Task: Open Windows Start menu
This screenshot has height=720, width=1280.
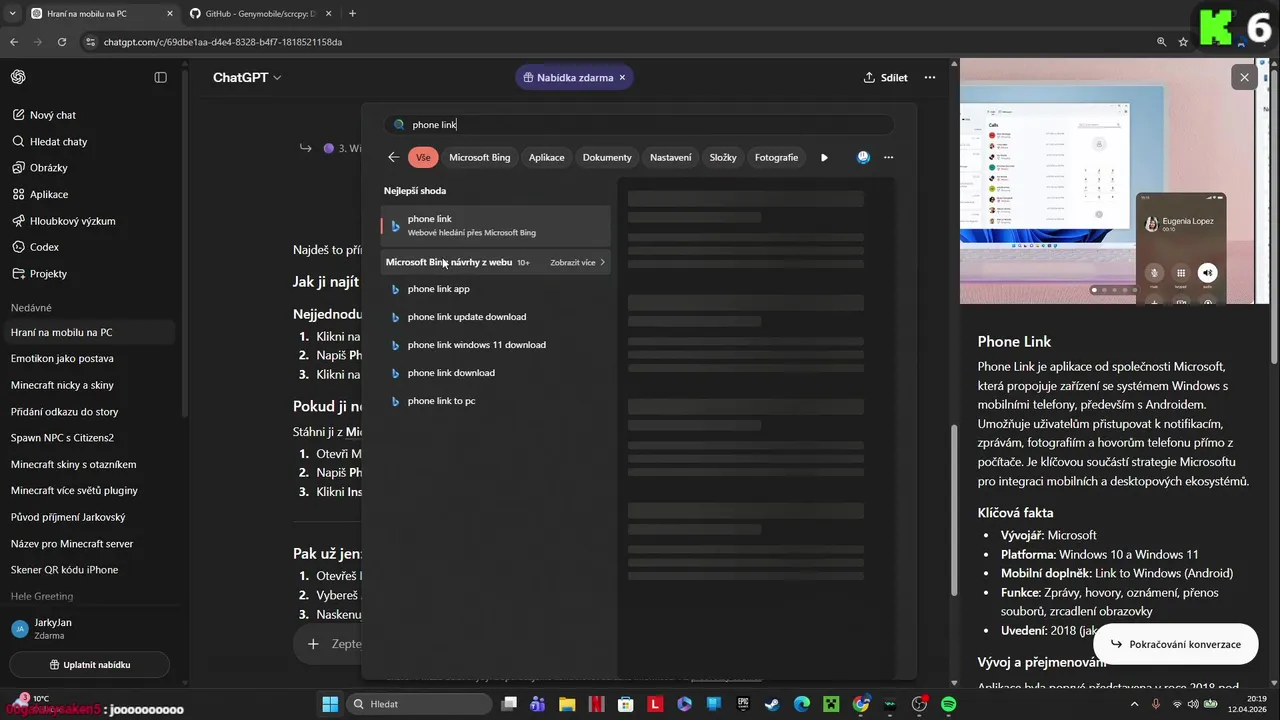Action: click(330, 704)
